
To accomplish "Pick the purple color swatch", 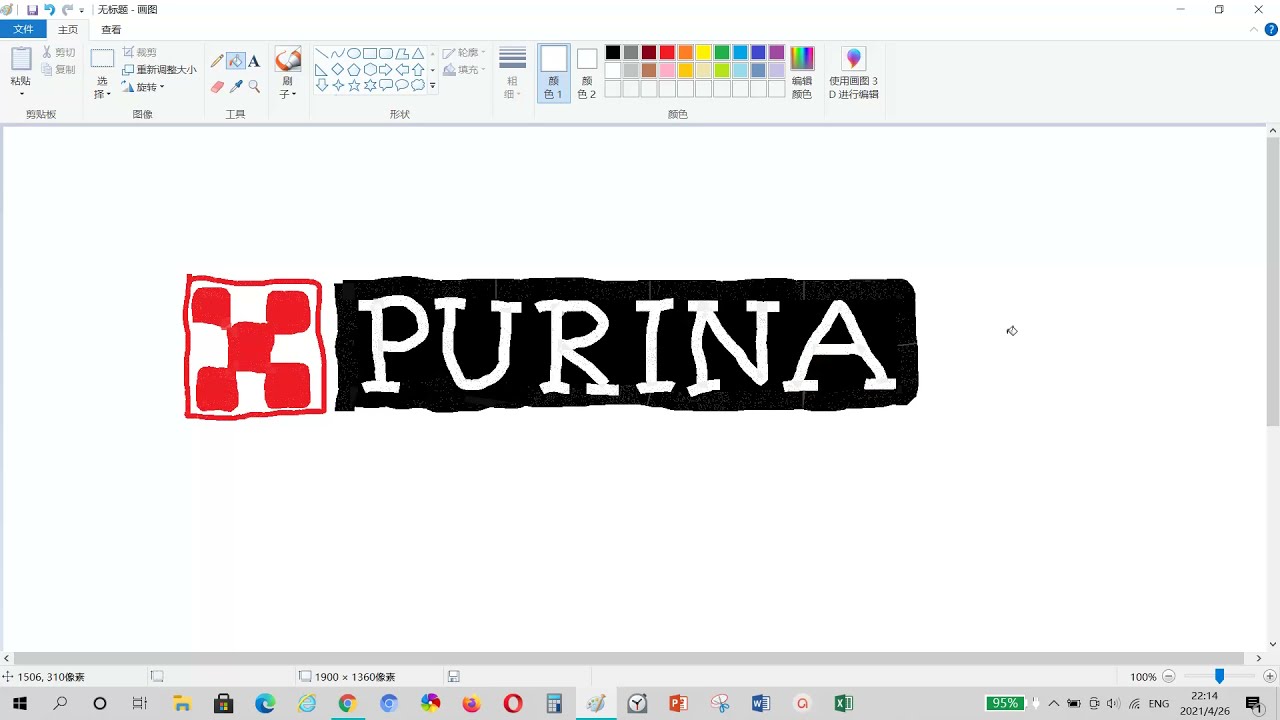I will 776,52.
